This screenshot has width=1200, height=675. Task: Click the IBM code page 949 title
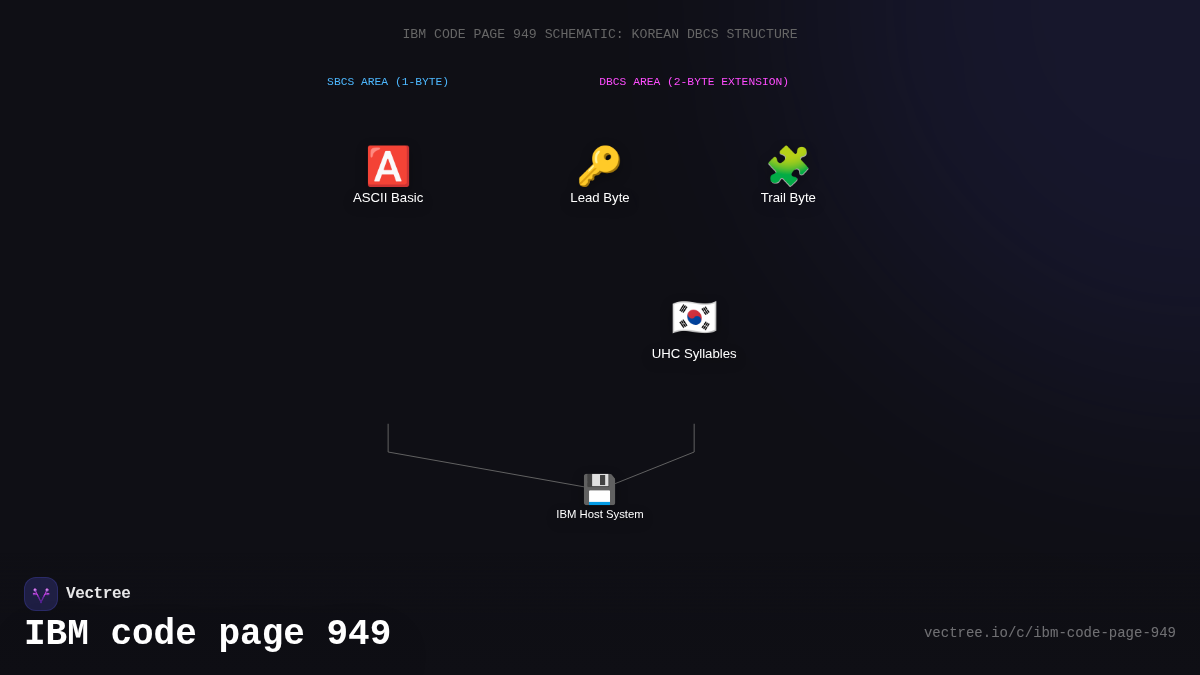click(x=208, y=632)
